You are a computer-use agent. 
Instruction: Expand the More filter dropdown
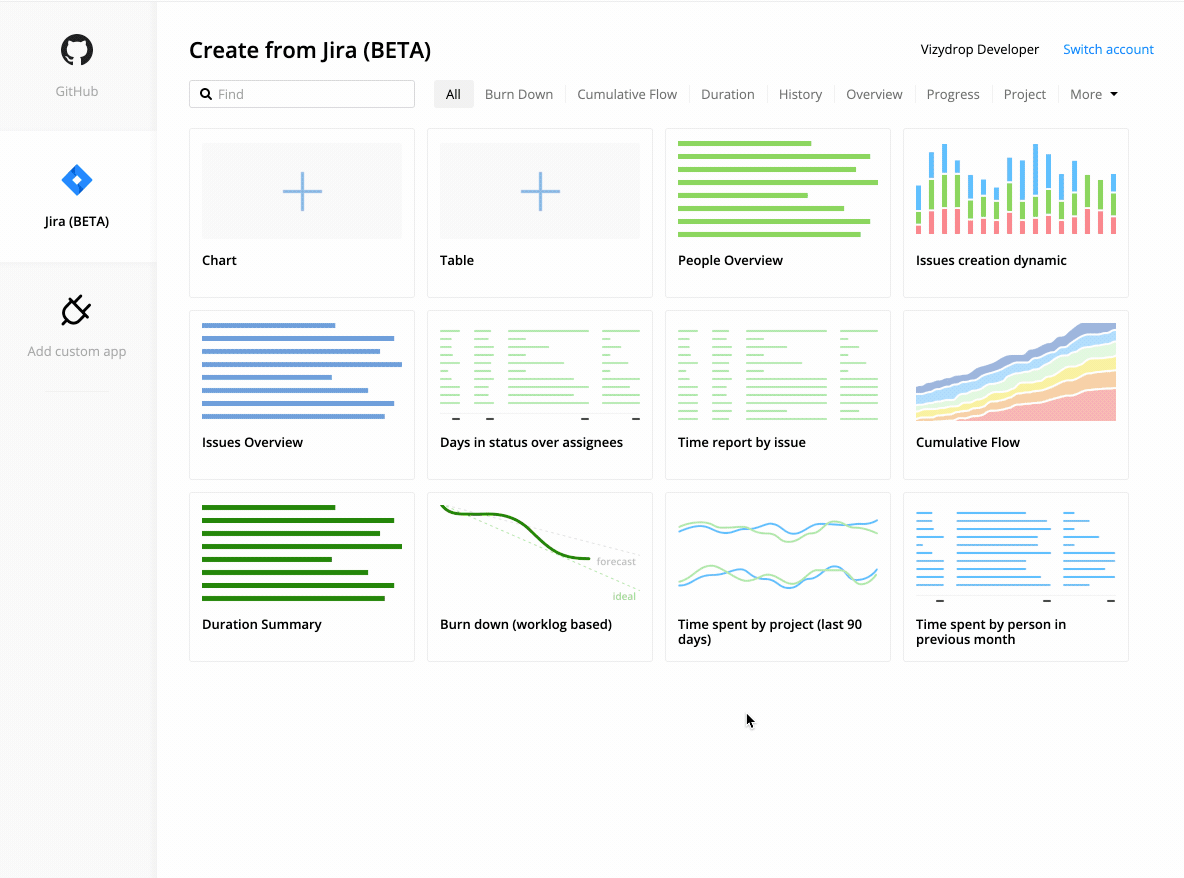[1092, 93]
